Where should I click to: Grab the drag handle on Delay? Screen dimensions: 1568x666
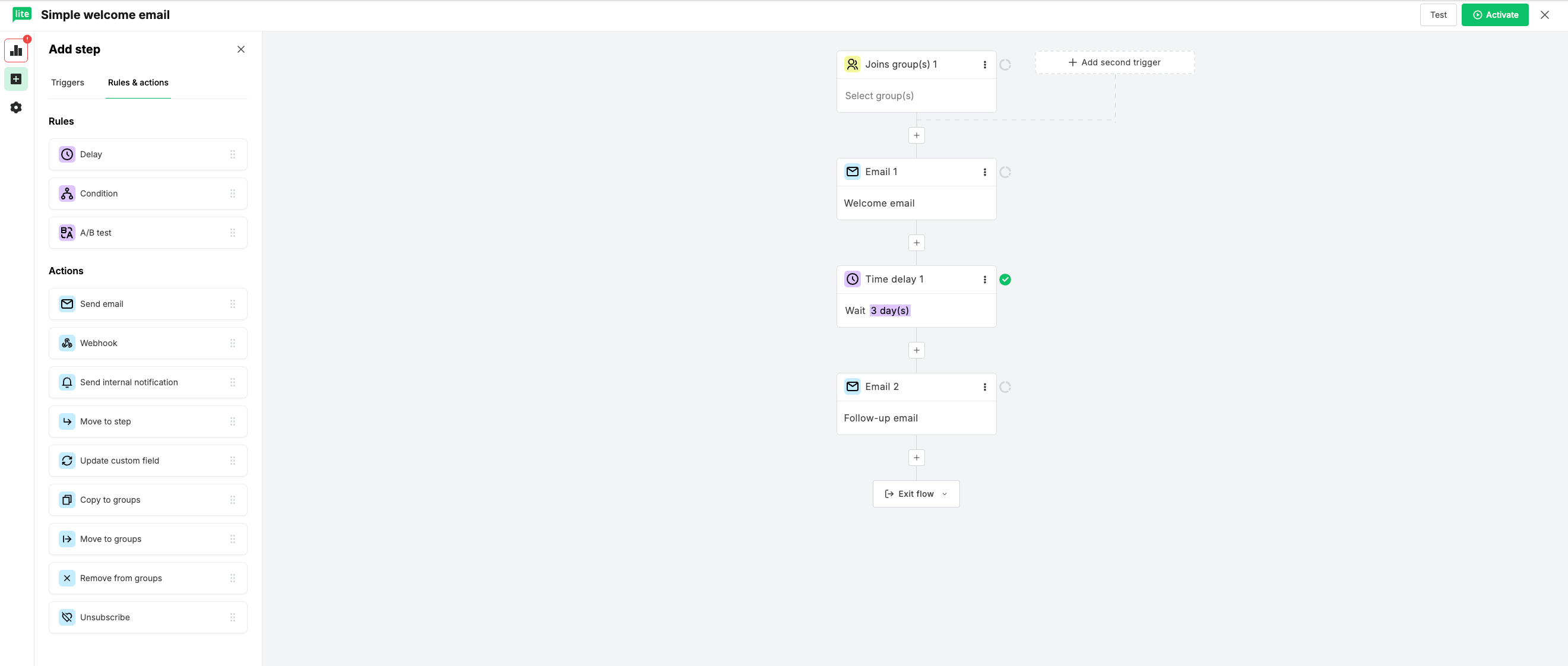(x=233, y=155)
